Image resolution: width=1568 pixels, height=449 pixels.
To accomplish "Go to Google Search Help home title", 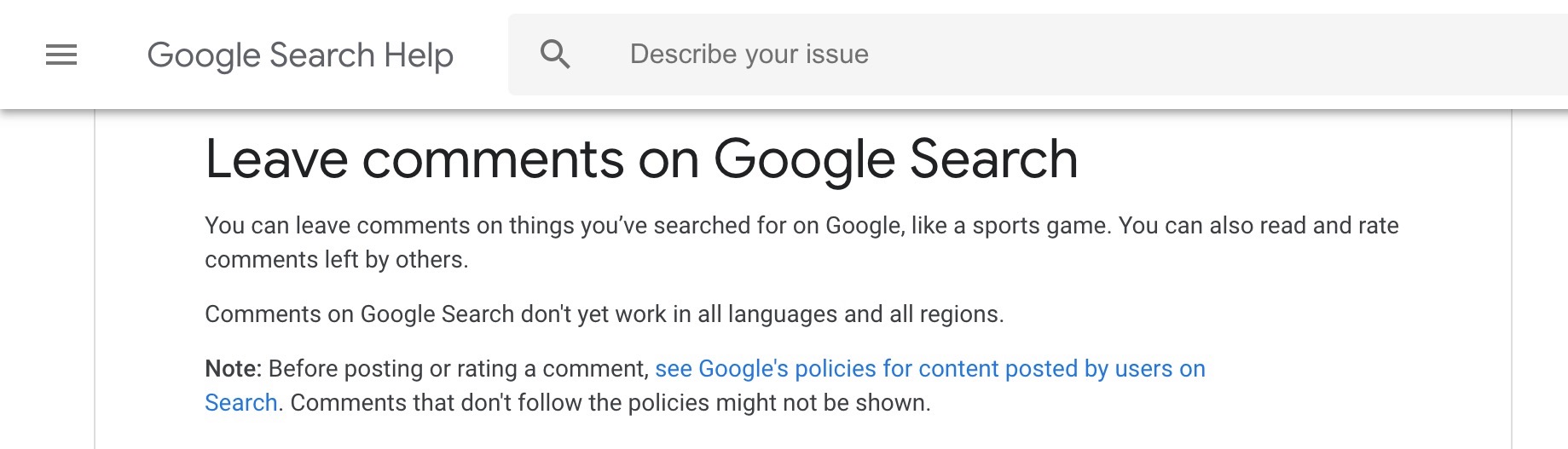I will [299, 55].
